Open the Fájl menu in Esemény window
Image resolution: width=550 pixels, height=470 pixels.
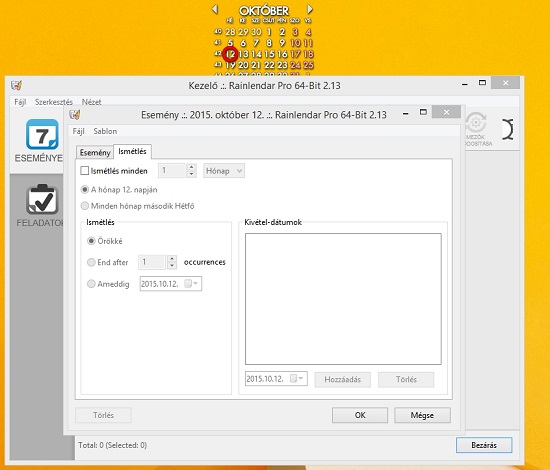(78, 131)
